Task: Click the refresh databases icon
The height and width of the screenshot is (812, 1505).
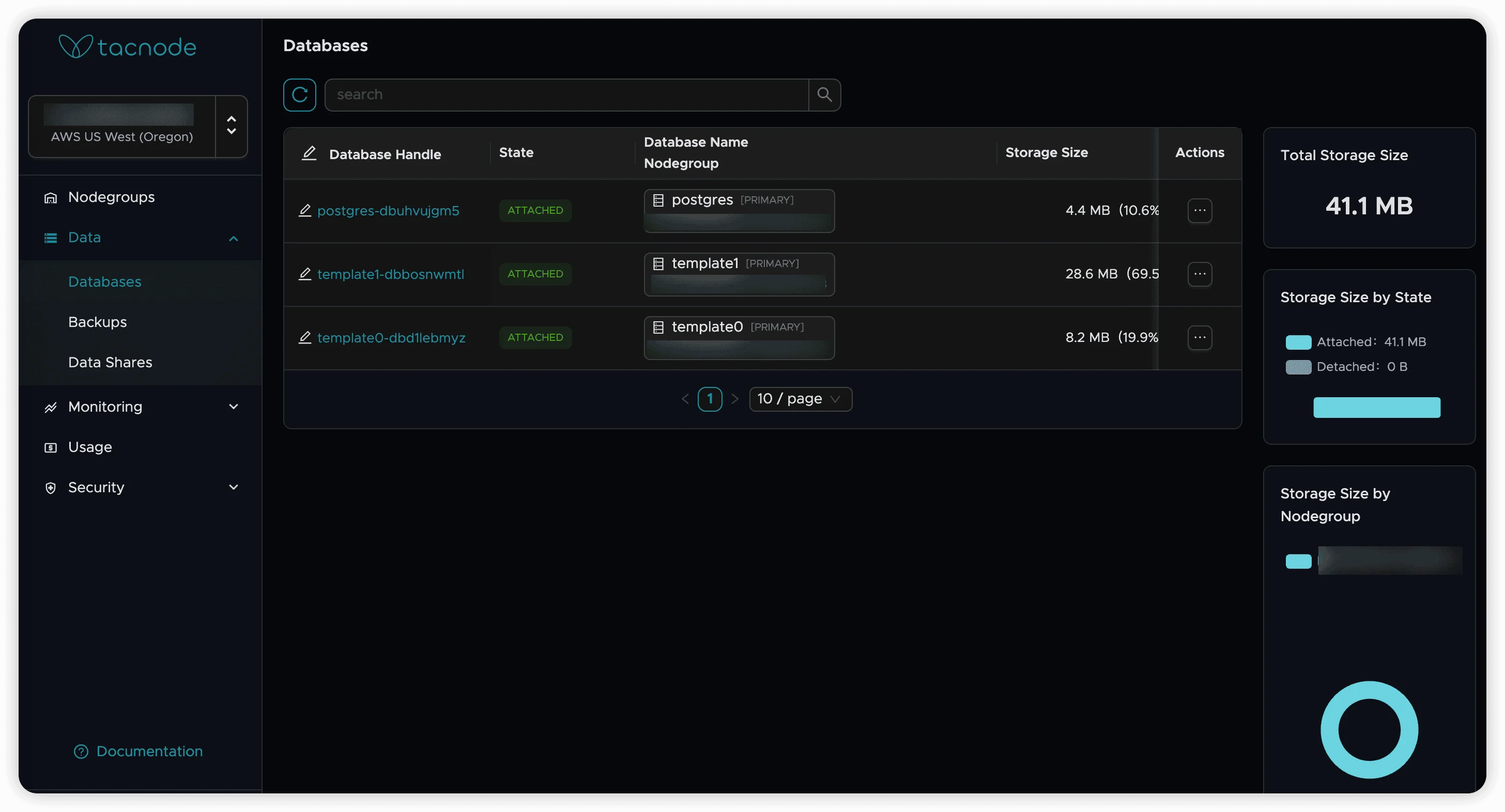Action: [x=300, y=95]
